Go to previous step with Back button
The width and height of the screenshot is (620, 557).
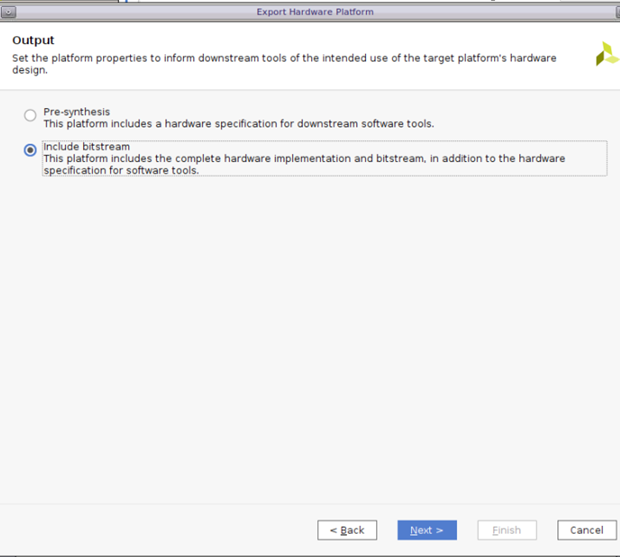347,530
